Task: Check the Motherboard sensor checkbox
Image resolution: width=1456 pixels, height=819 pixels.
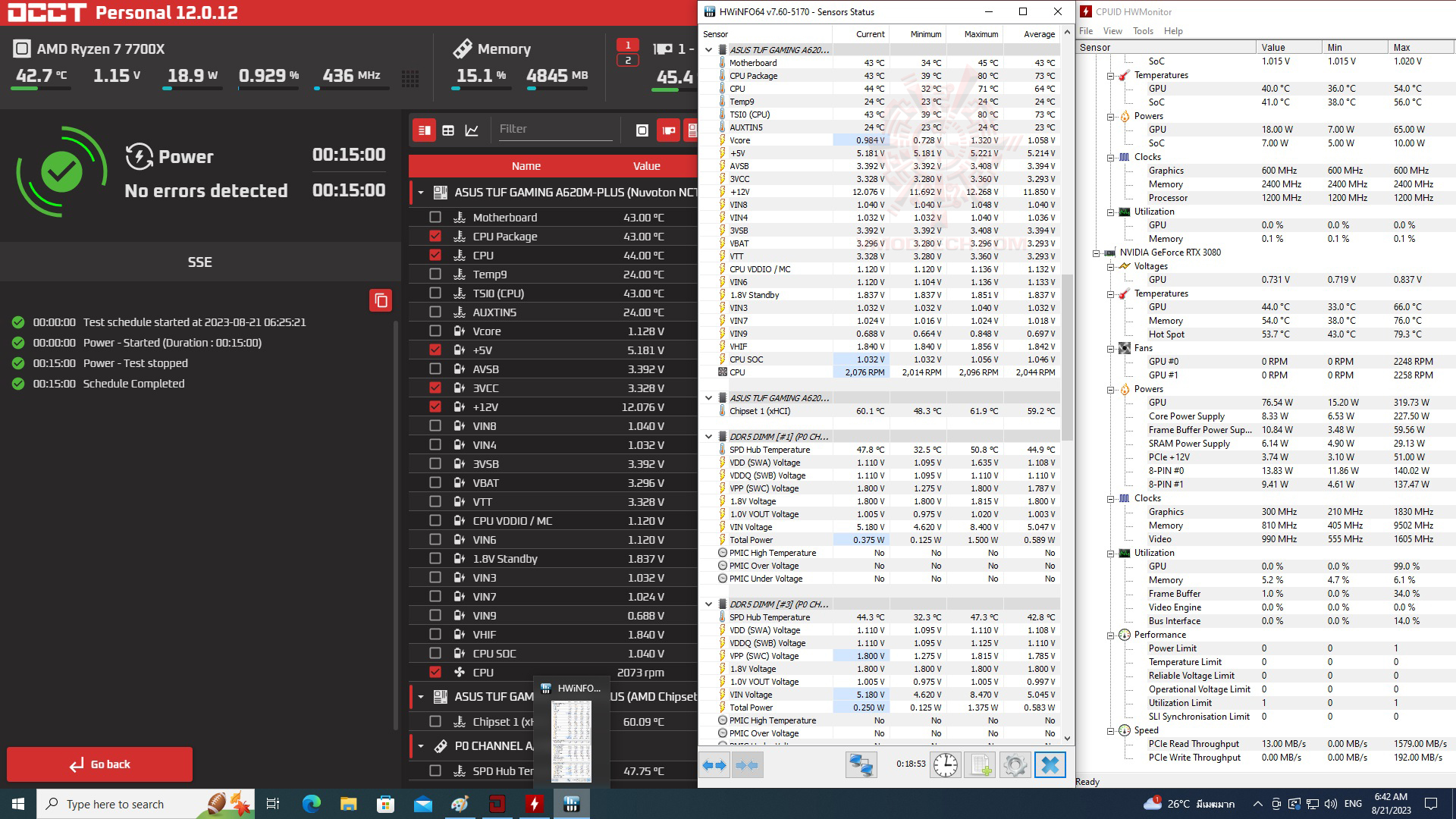Action: click(435, 217)
